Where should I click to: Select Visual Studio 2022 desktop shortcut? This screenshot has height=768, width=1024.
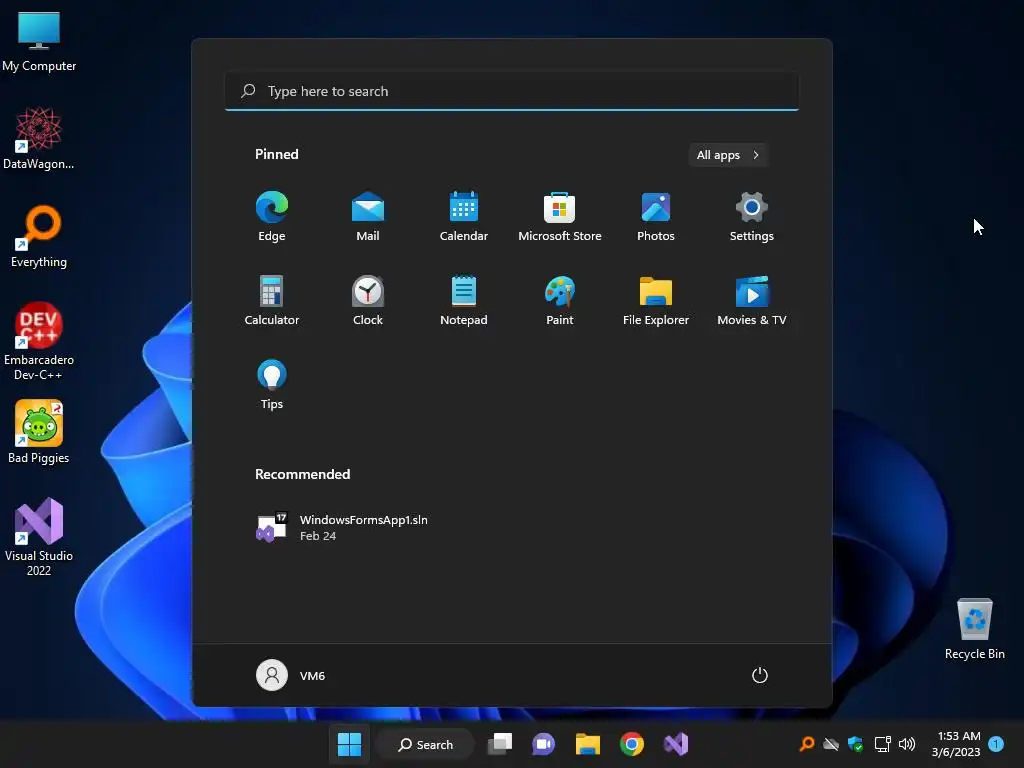(x=39, y=537)
